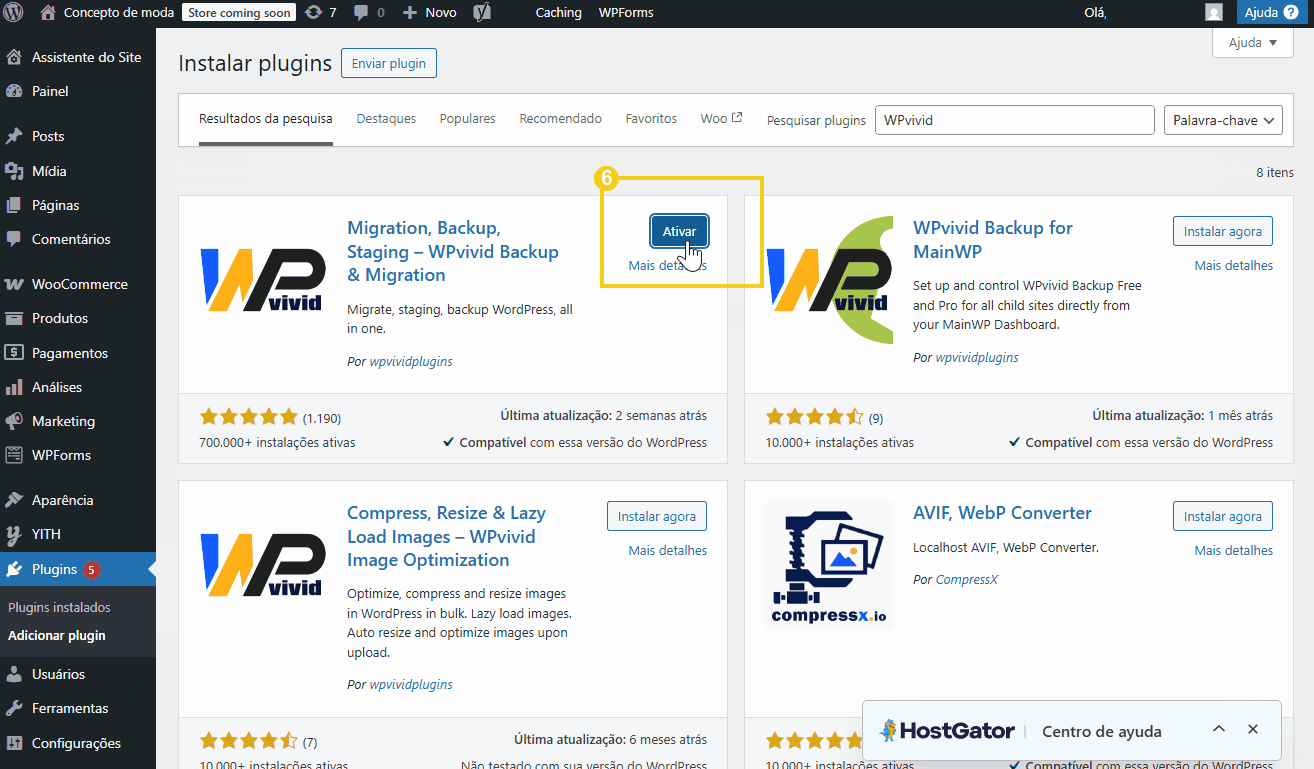Screen dimensions: 1314x769
Task: Open Compress, Resize & Lazy Load title
Action: 446,536
